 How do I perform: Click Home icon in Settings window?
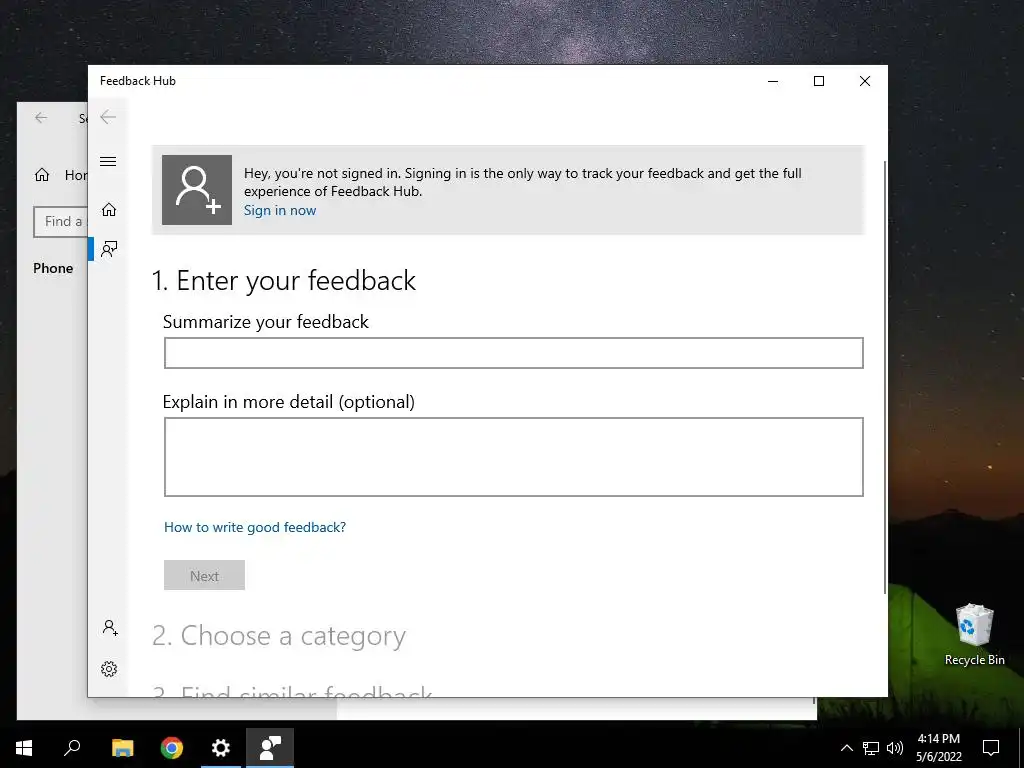pos(42,174)
